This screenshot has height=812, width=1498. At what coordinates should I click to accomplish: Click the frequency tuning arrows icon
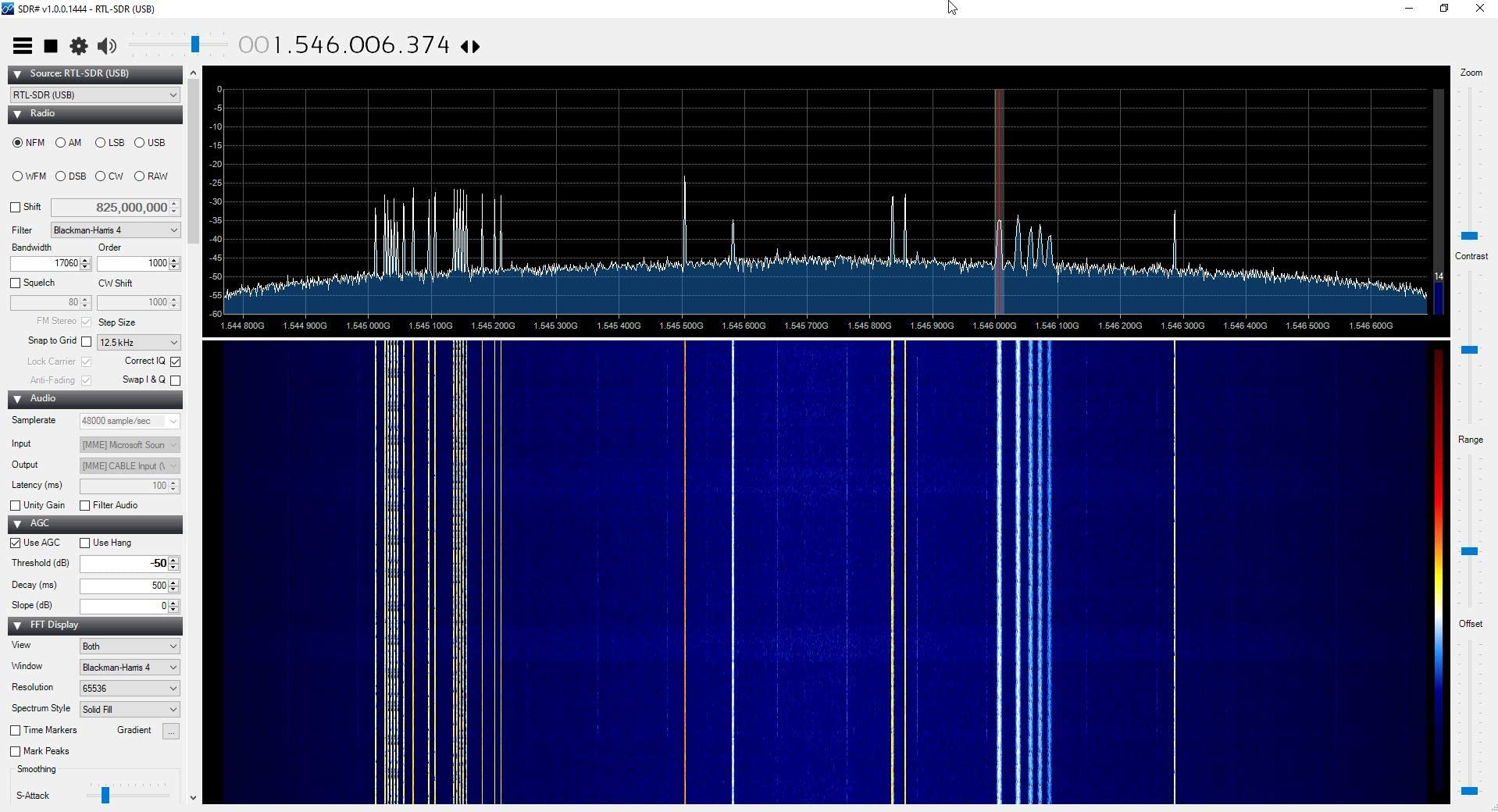coord(470,47)
